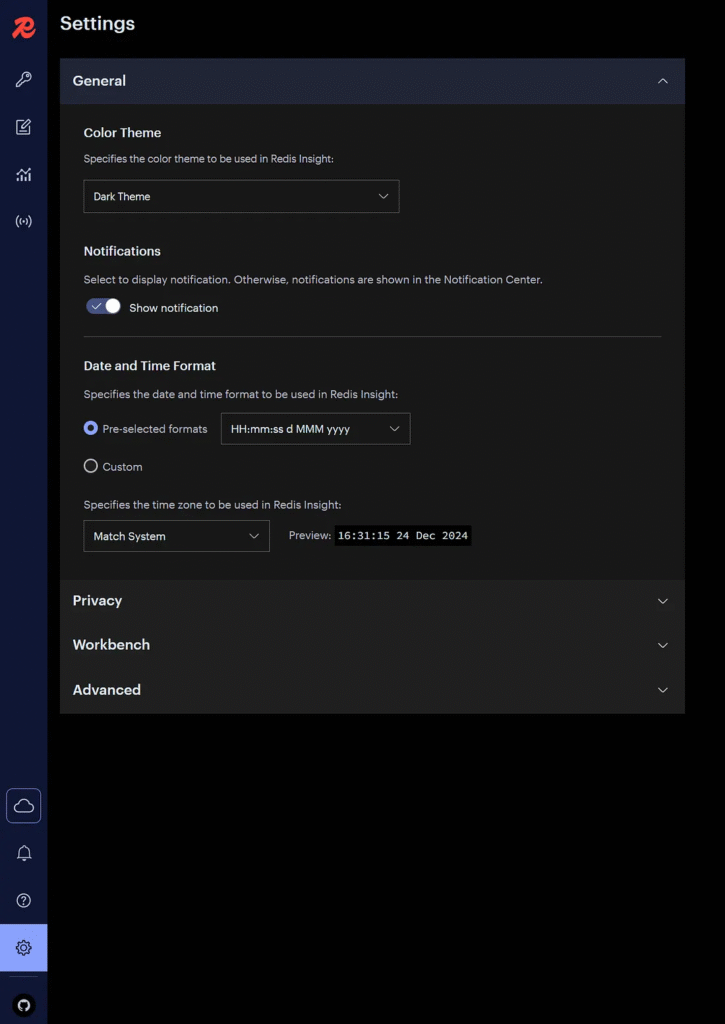Open the GitHub repository icon
Image resolution: width=725 pixels, height=1024 pixels.
pyautogui.click(x=24, y=1004)
